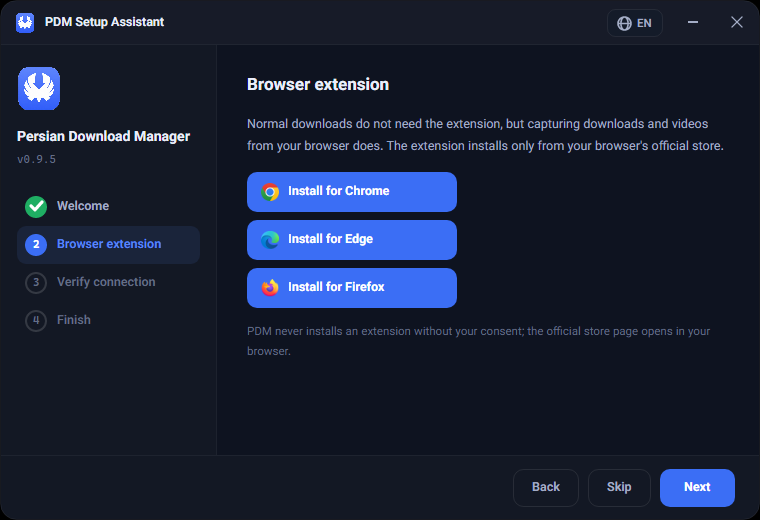This screenshot has width=760, height=520.
Task: Click the green checkmark beside Welcome
Action: coord(36,206)
